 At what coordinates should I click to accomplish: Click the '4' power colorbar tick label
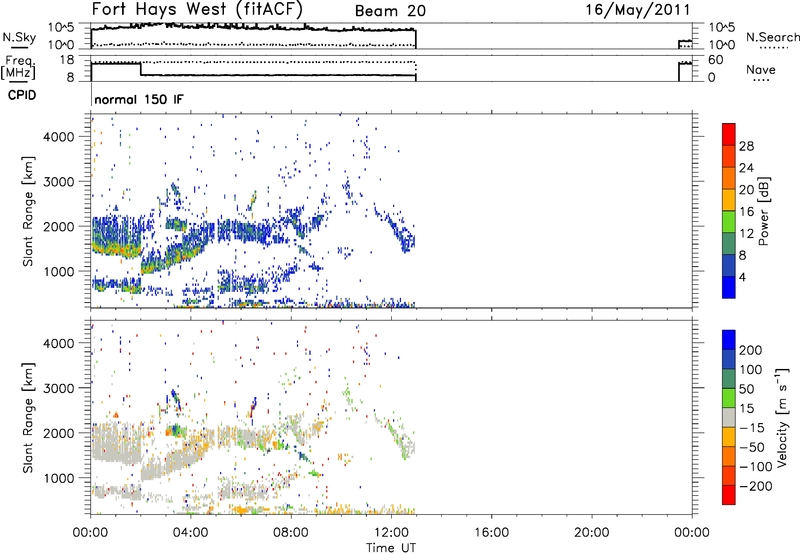(x=743, y=277)
